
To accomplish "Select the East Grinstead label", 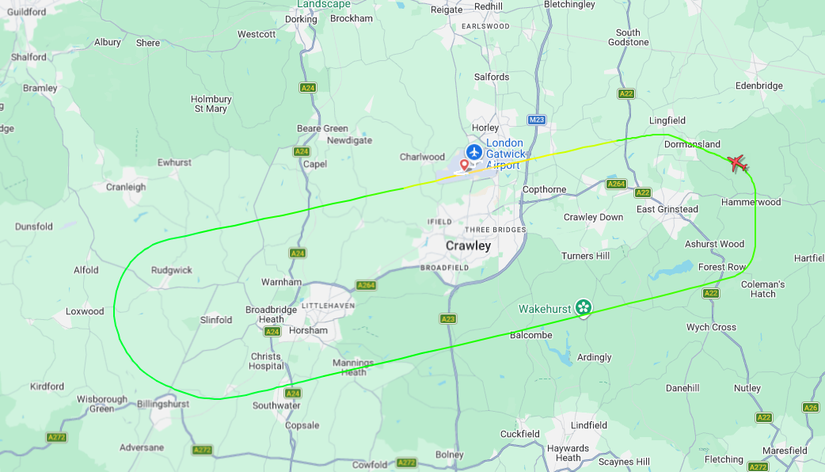I will (667, 209).
